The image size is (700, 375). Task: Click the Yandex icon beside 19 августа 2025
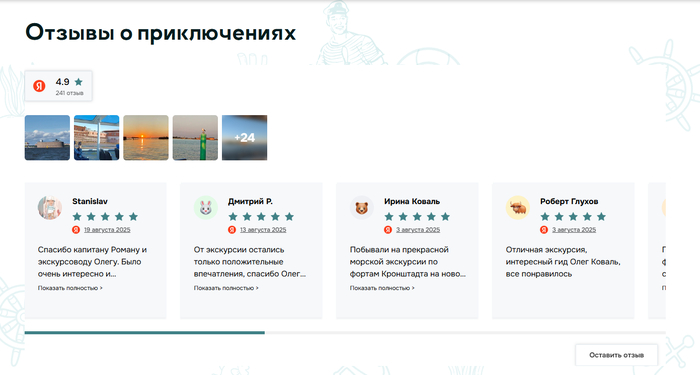click(76, 229)
